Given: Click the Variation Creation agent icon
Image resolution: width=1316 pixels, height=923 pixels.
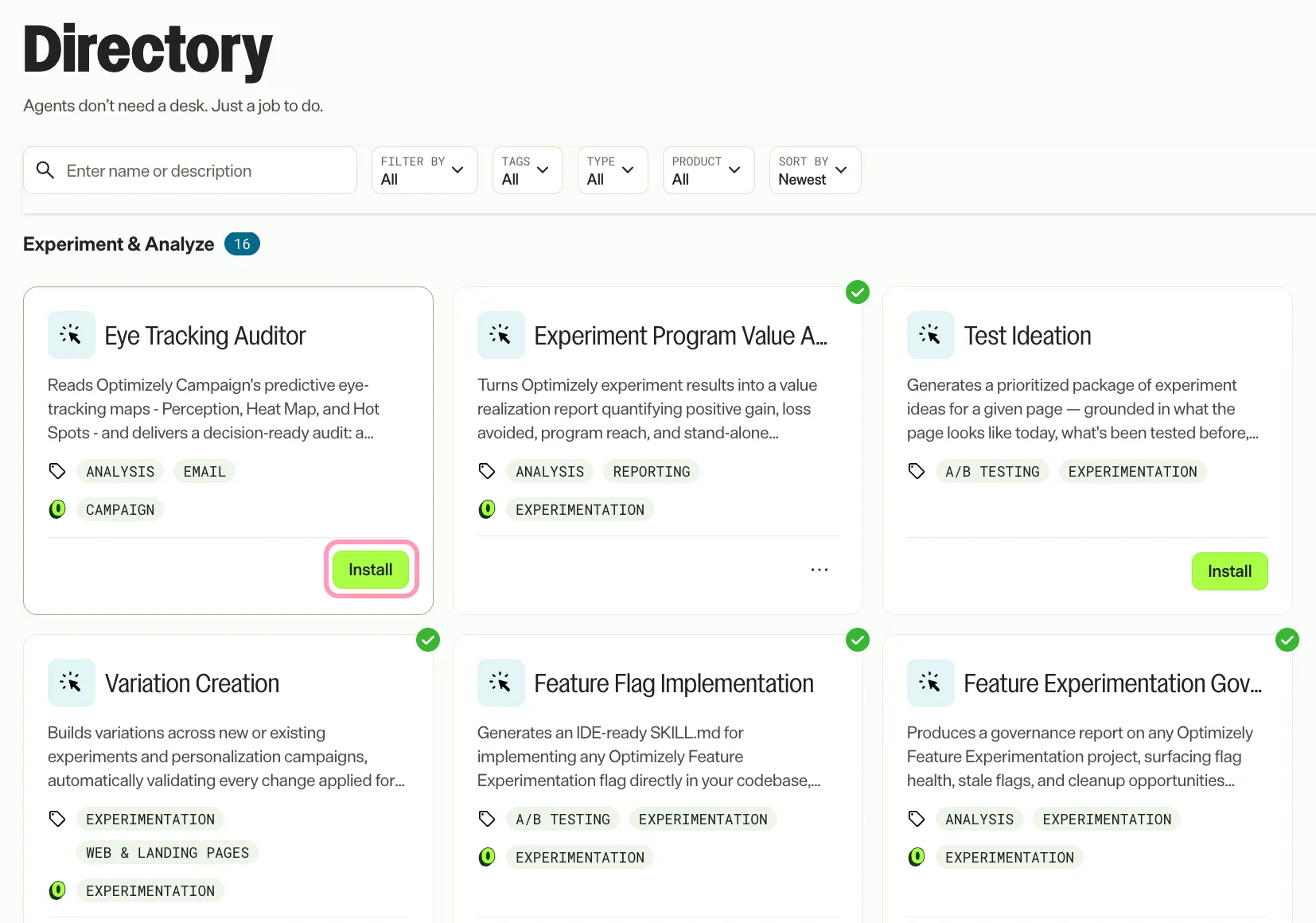Looking at the screenshot, I should pos(72,683).
